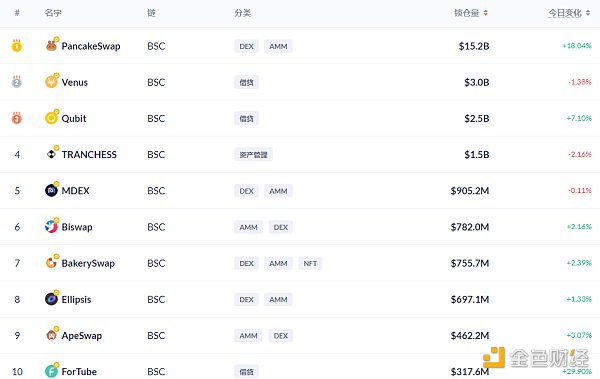Click the asset management tag on TRANCHESS
This screenshot has height=379, width=600.
(x=253, y=154)
